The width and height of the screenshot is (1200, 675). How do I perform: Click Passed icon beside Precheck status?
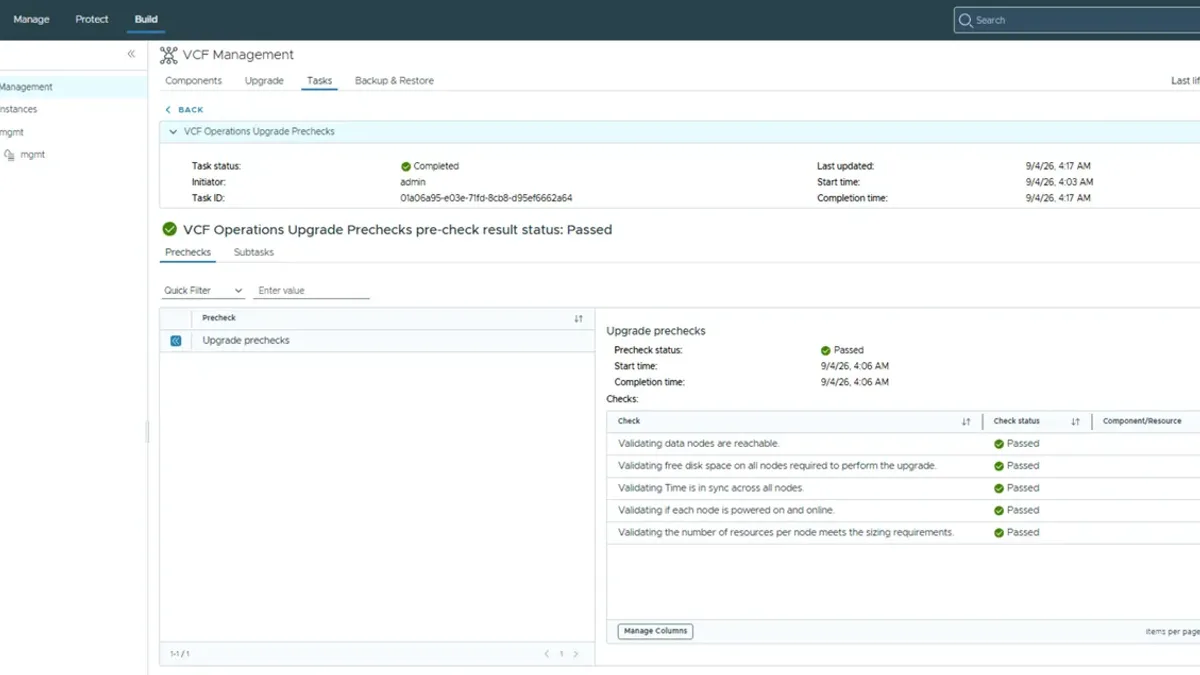click(826, 351)
